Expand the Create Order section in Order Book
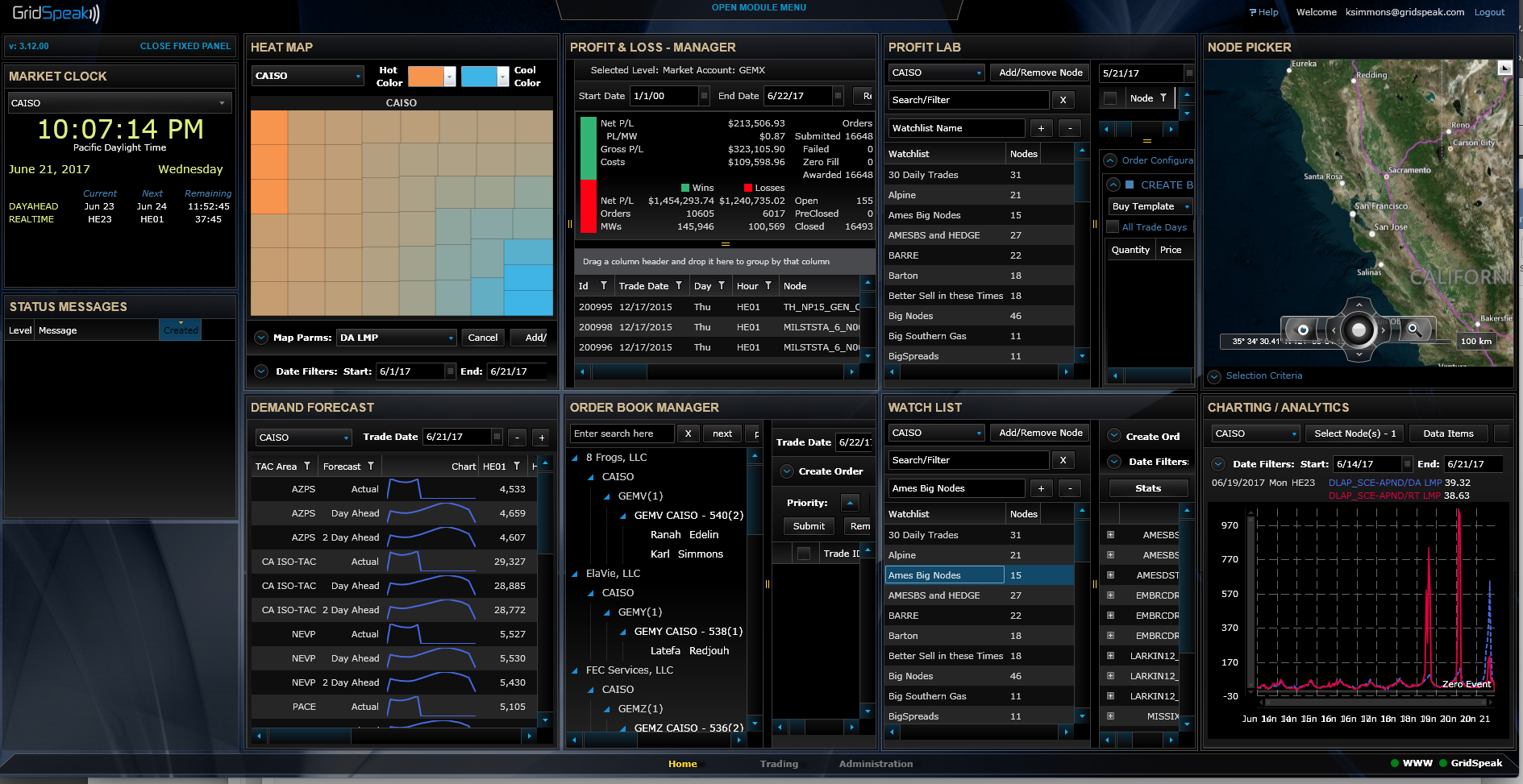The width and height of the screenshot is (1523, 784). (787, 471)
